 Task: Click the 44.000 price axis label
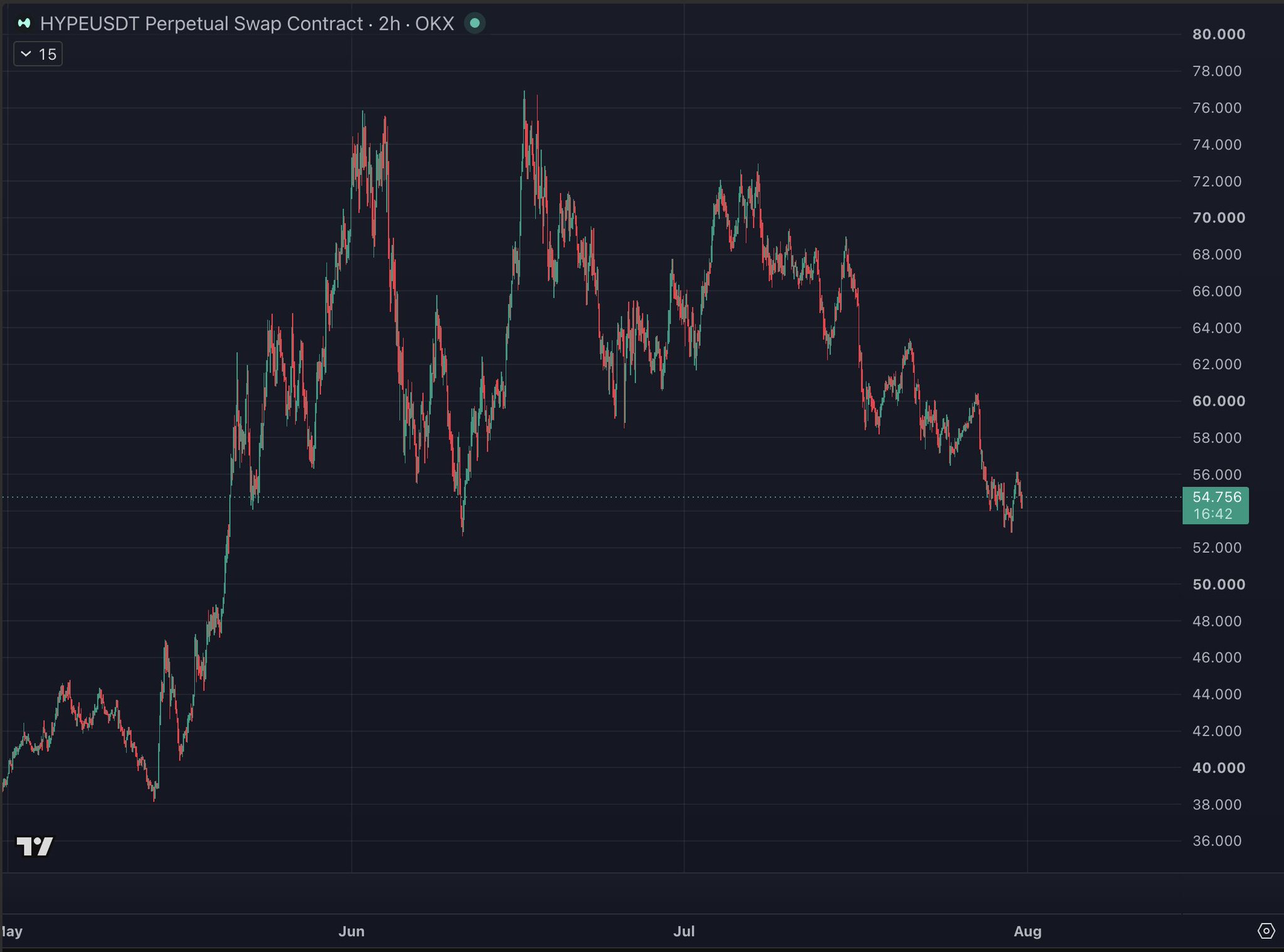(x=1216, y=694)
